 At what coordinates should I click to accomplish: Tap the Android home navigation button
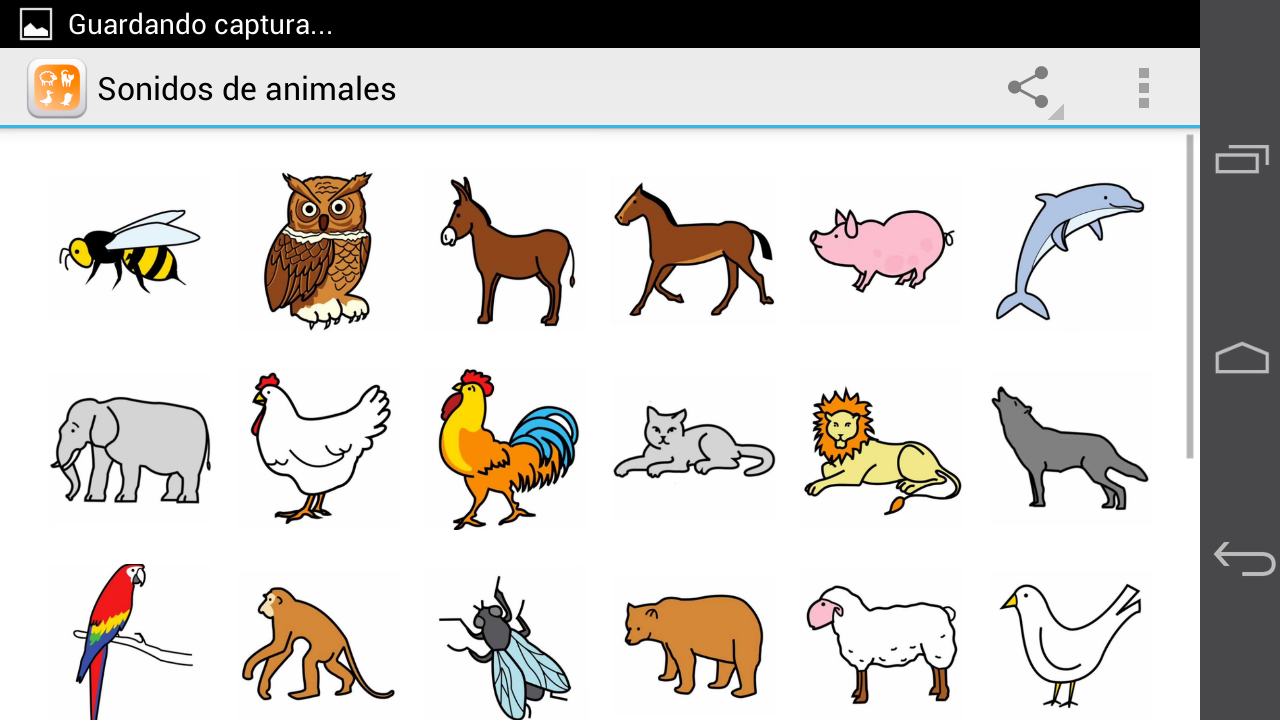click(x=1242, y=358)
